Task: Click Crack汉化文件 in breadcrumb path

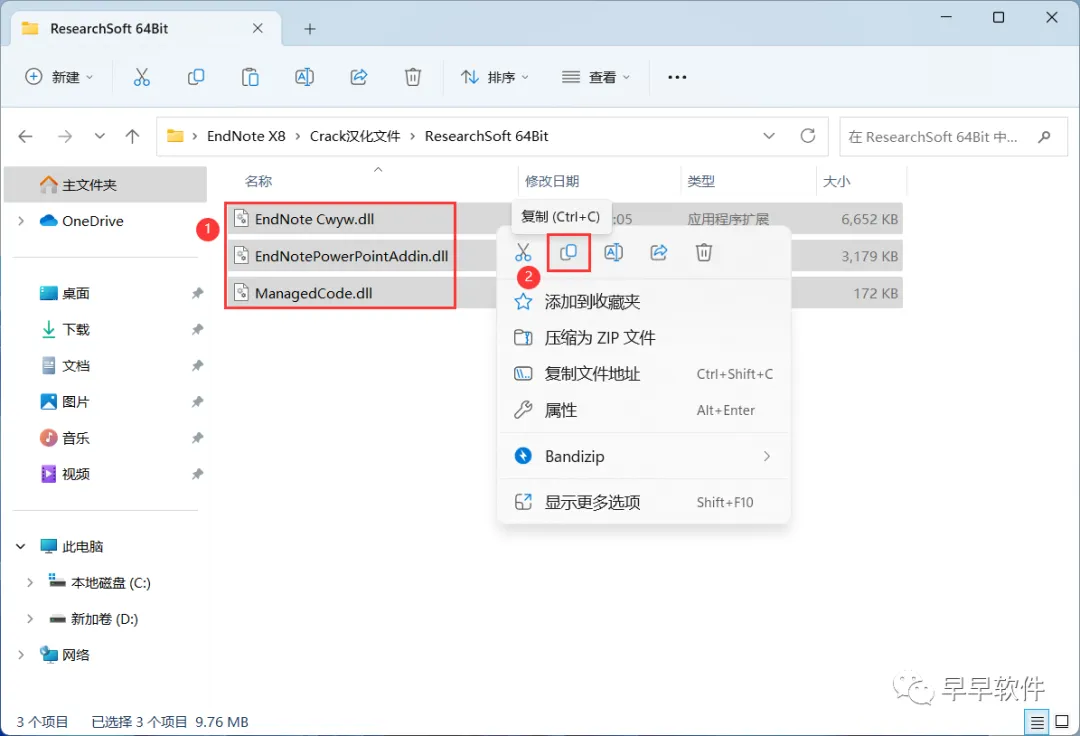Action: pos(355,136)
